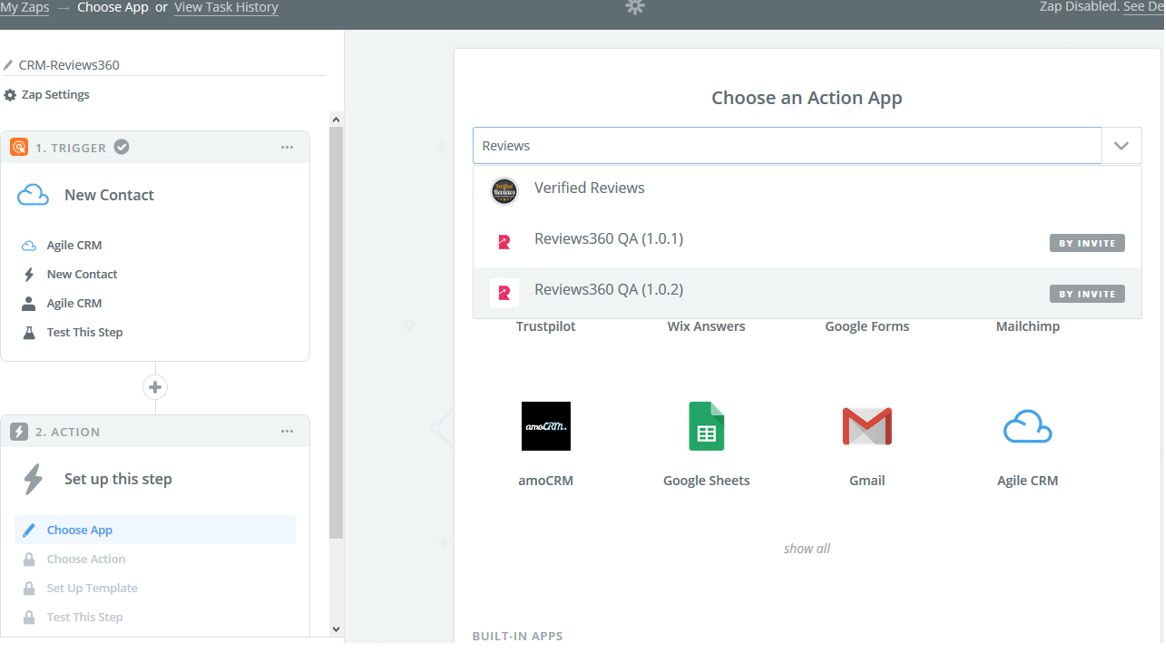Image resolution: width=1166 pixels, height=650 pixels.
Task: Click the sidebar vertical scrollbar thumb
Action: [336, 332]
